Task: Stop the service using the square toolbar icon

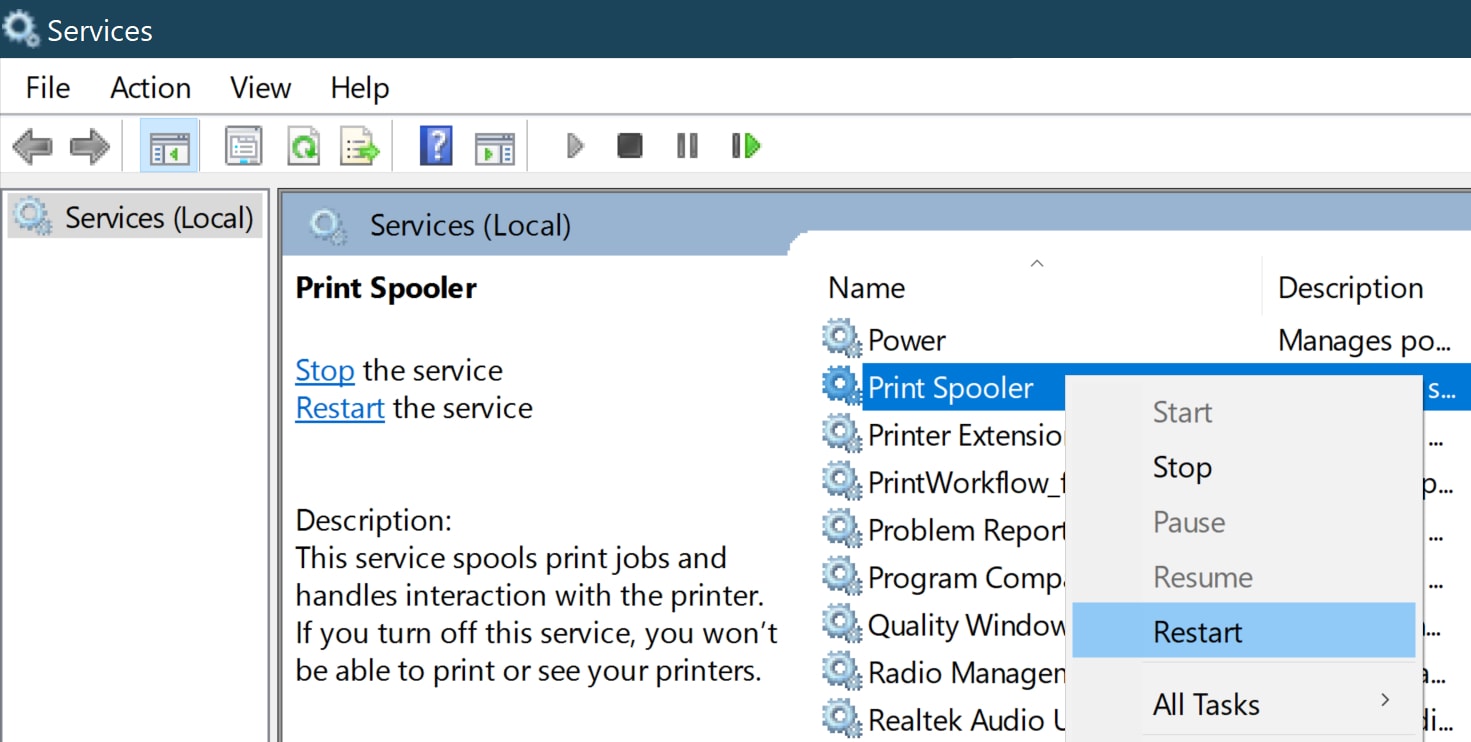Action: pos(631,146)
